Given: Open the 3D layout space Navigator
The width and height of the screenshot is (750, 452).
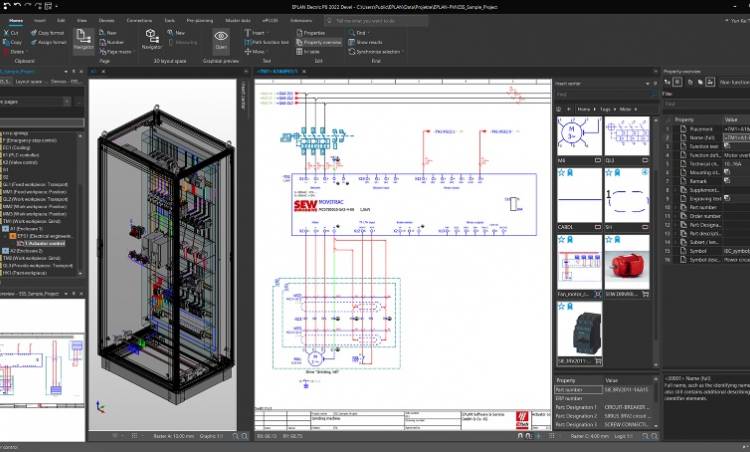Looking at the screenshot, I should pos(151,39).
